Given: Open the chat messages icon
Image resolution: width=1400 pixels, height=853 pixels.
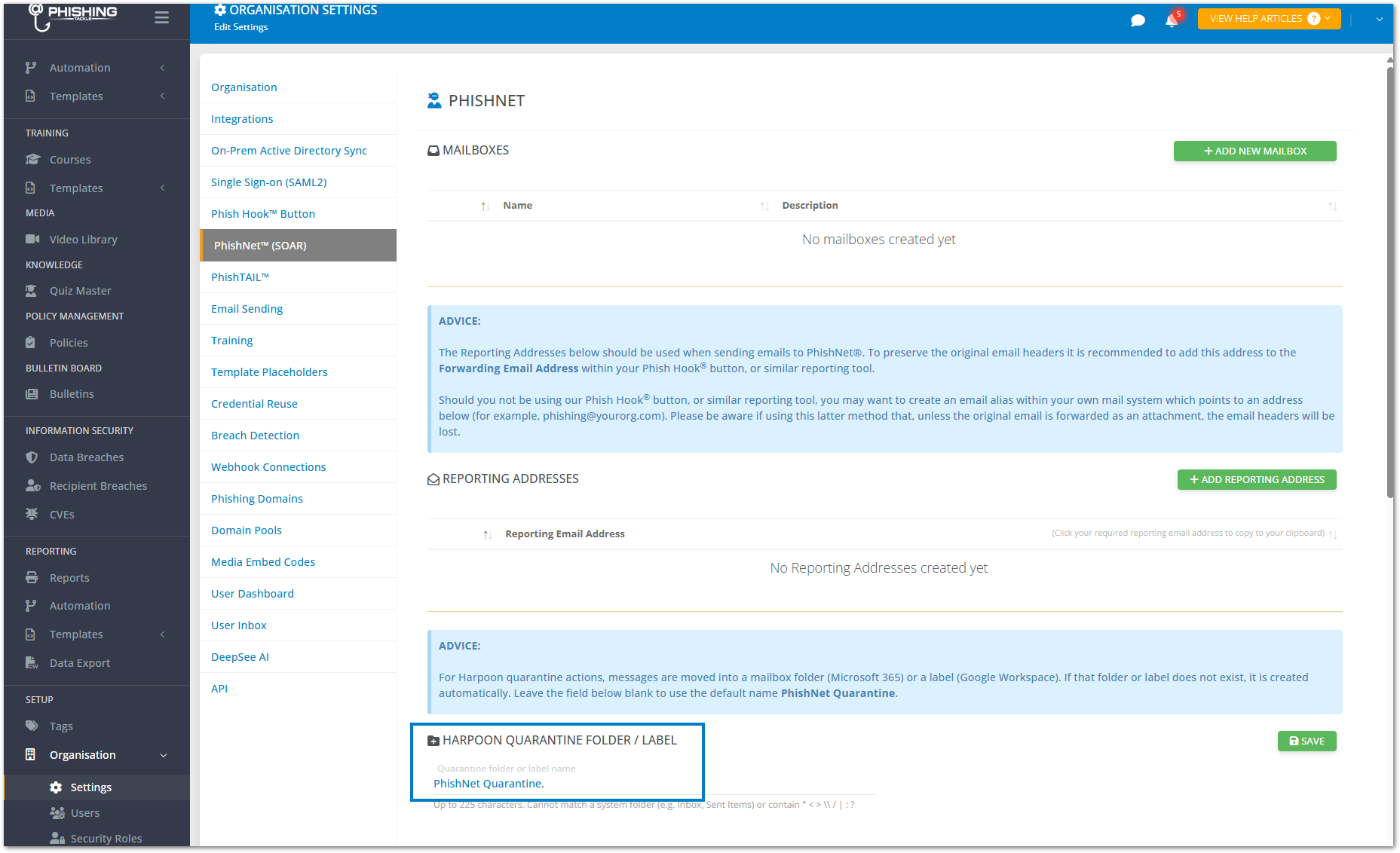Looking at the screenshot, I should (1138, 20).
